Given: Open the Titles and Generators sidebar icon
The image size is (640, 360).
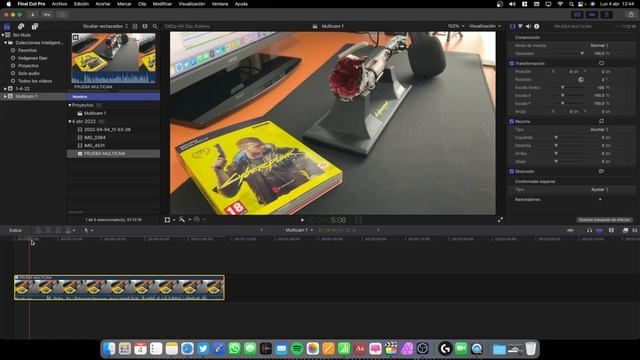Looking at the screenshot, I should click(x=35, y=27).
